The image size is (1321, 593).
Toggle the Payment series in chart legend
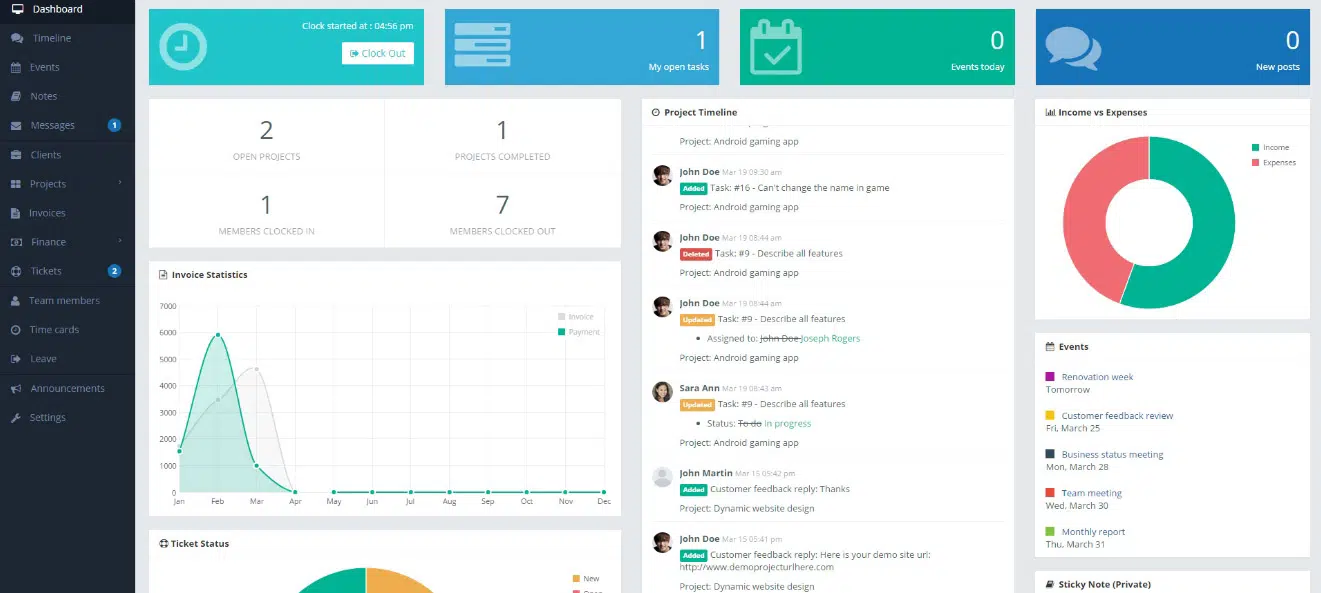[x=583, y=331]
